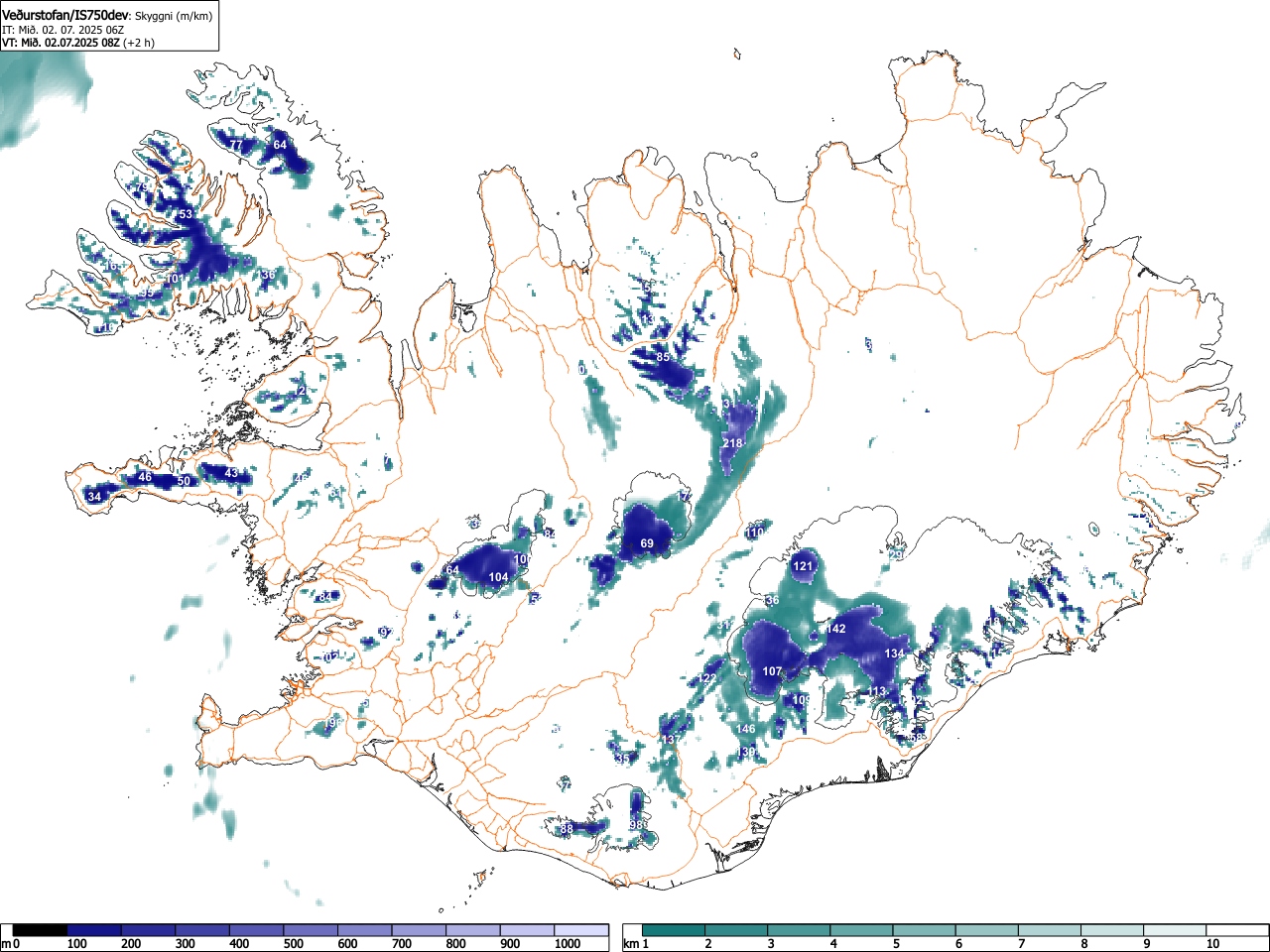Click the 100–200 m dark blue legend swatch
The image size is (1270, 952).
94,930
